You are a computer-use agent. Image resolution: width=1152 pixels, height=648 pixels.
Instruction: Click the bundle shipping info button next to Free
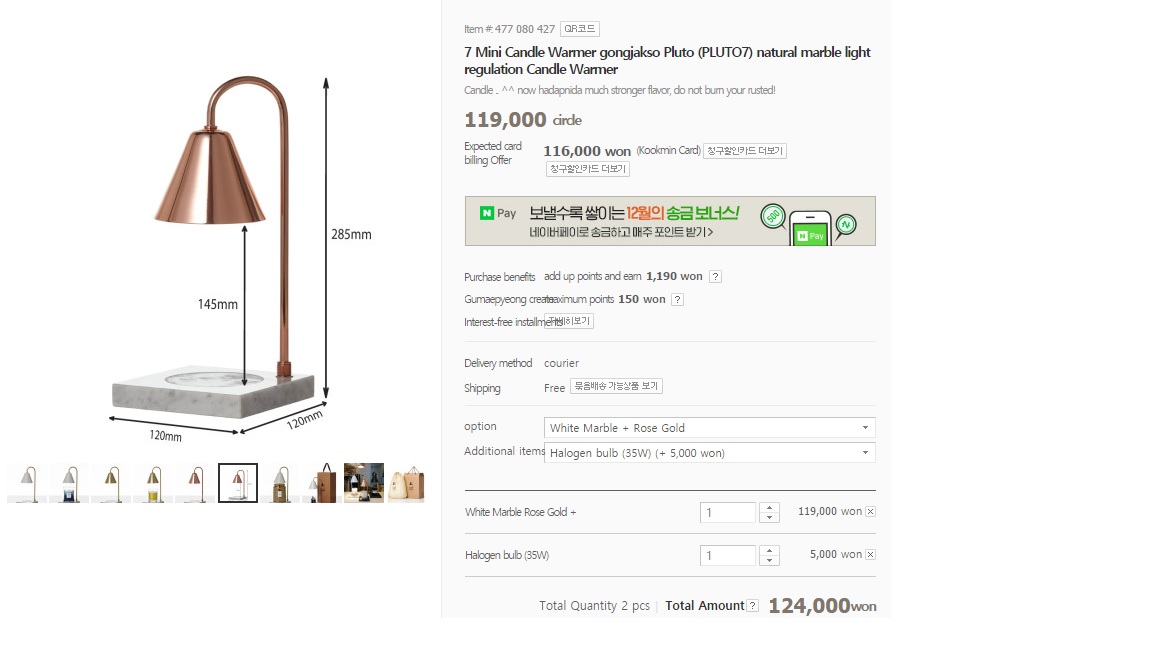point(616,387)
